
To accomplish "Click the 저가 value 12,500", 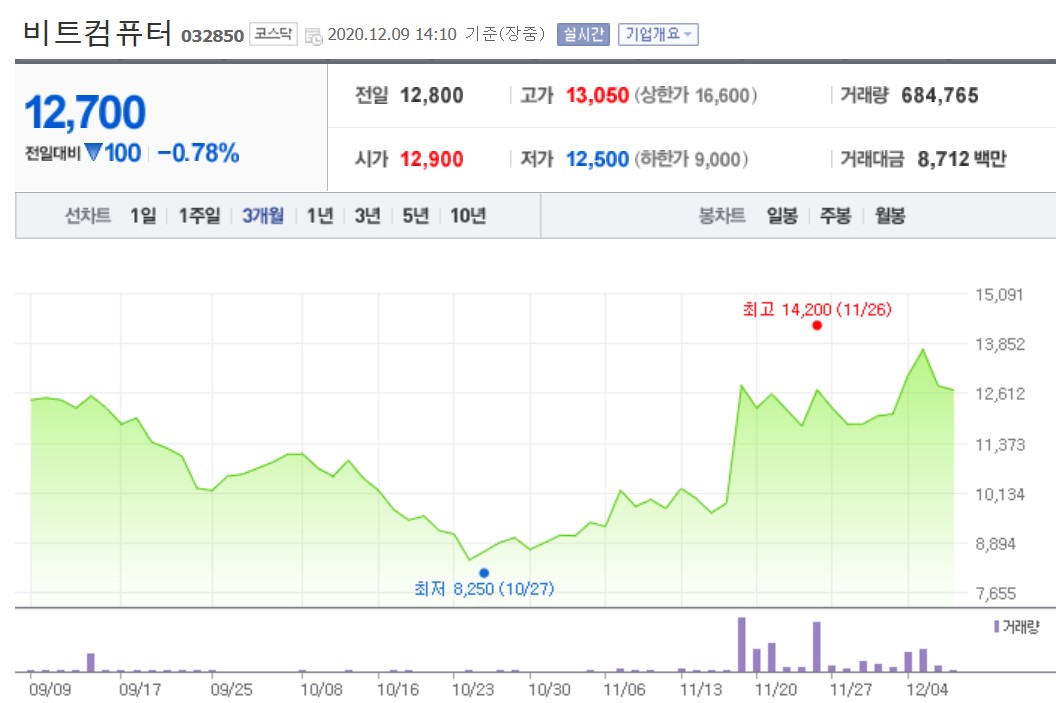I will coord(597,159).
